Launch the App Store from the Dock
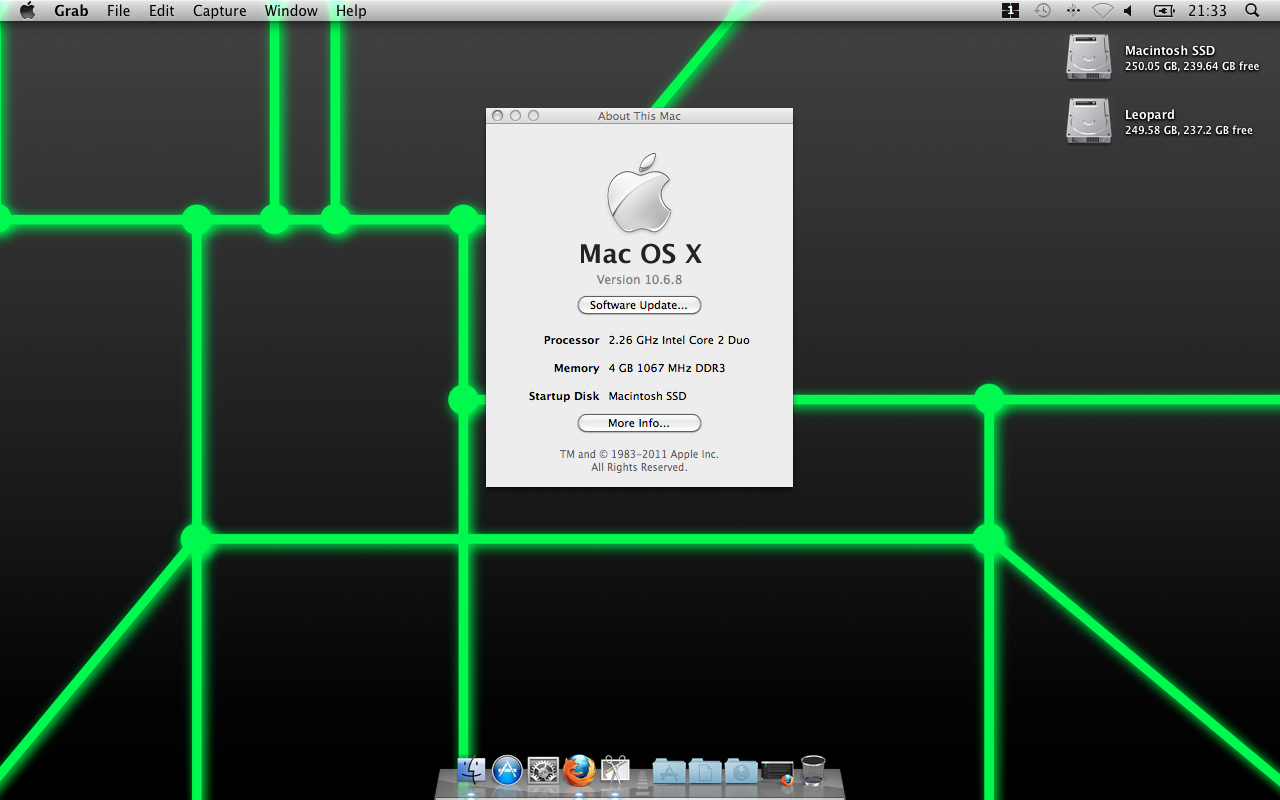1280x800 pixels. coord(506,771)
